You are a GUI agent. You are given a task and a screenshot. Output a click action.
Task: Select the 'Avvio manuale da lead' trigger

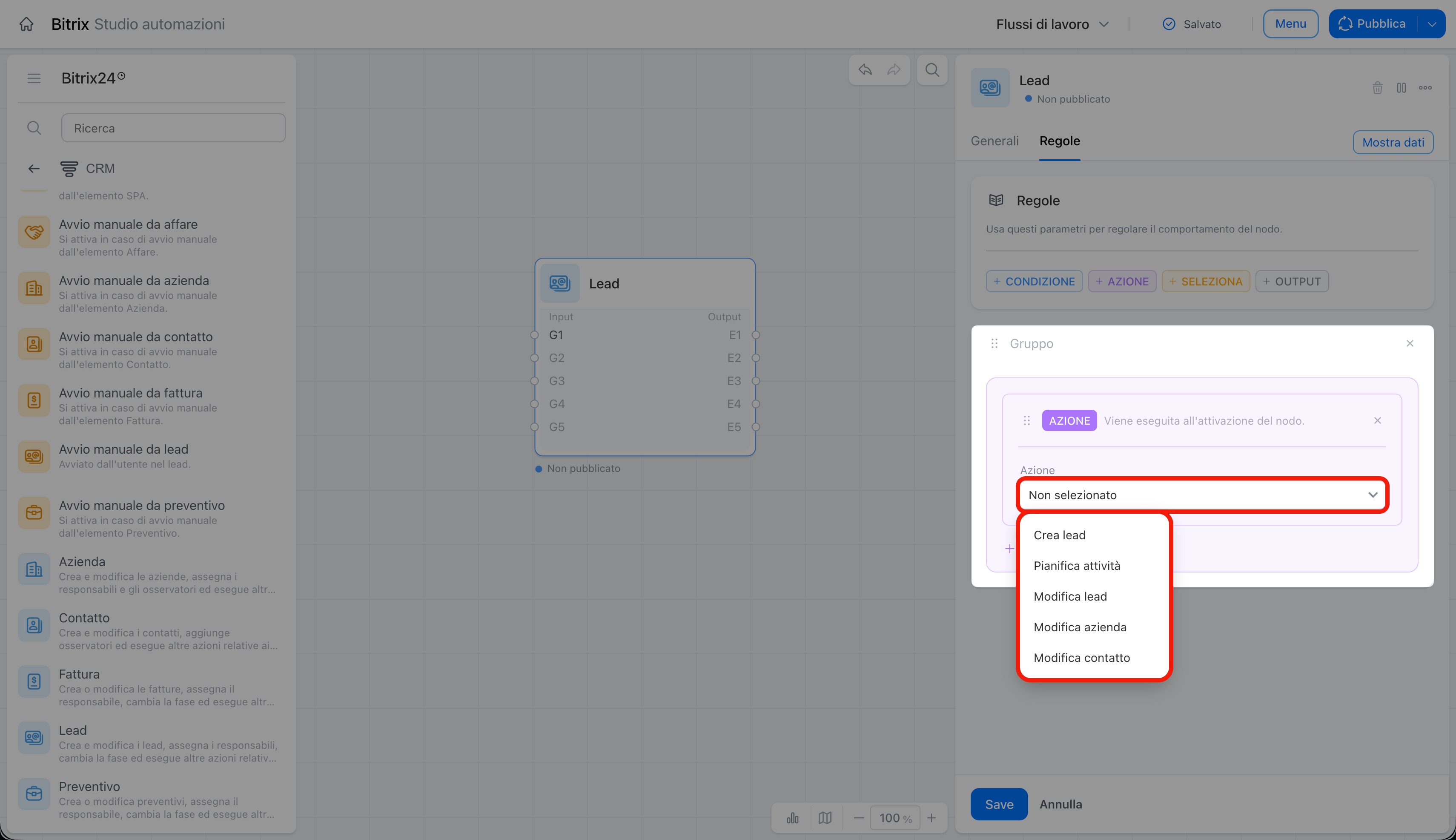(151, 456)
